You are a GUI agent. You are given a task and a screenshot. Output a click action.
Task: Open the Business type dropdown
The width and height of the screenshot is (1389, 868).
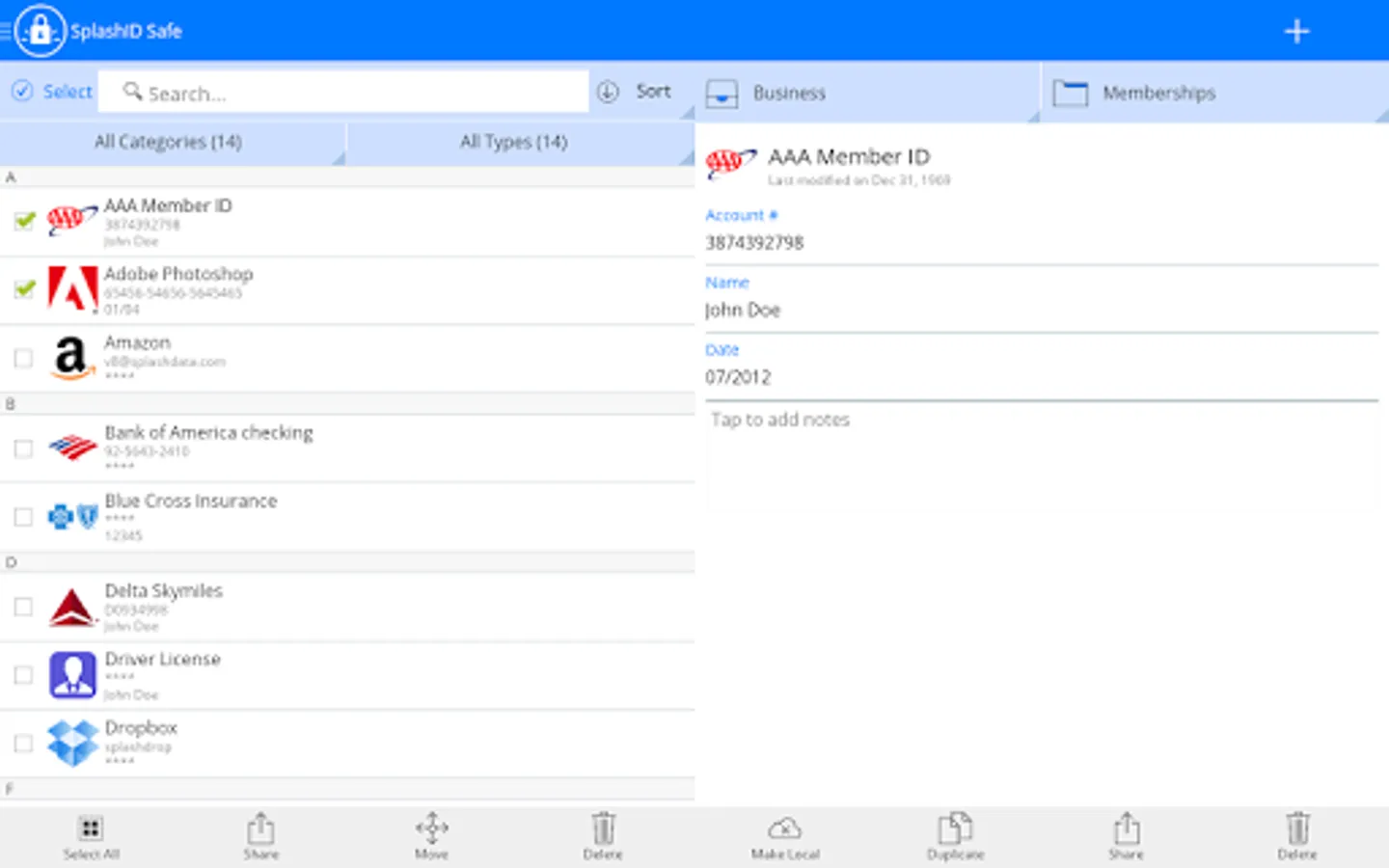(x=868, y=94)
